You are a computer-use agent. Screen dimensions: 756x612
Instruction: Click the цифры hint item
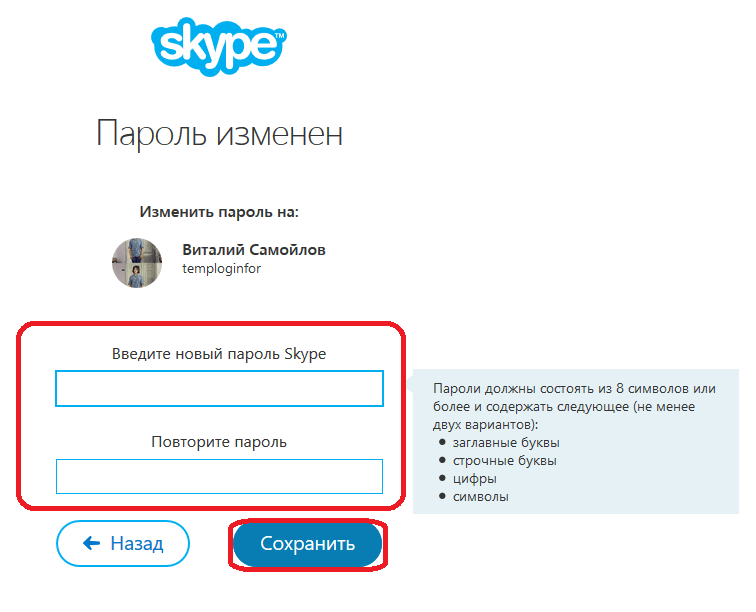474,479
